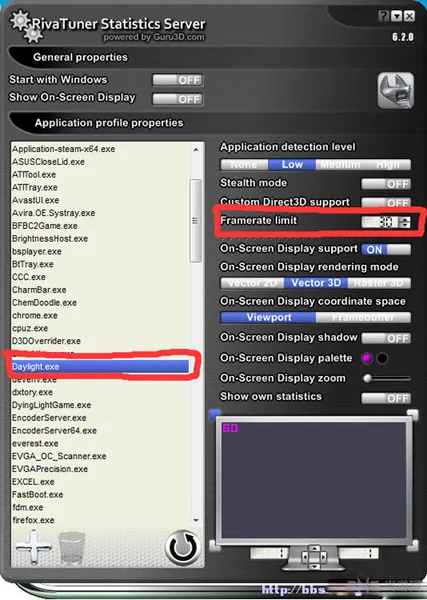Toggle Show own statistics switch
This screenshot has height=600, width=427.
pyautogui.click(x=386, y=398)
